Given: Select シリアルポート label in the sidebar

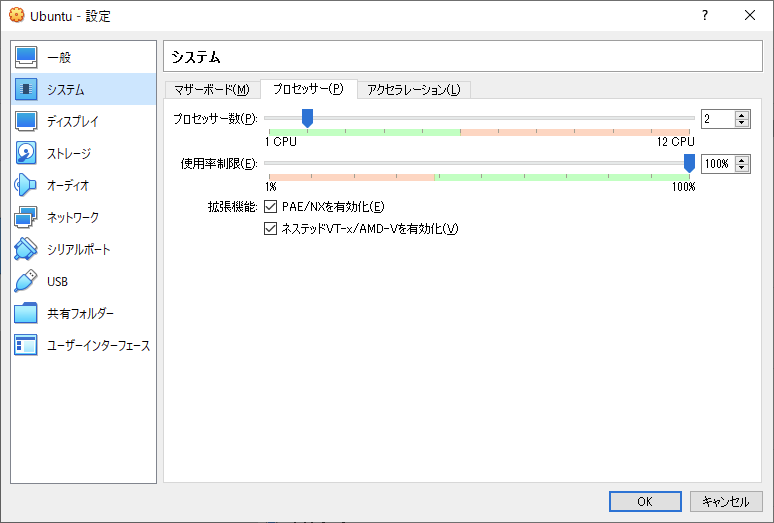Looking at the screenshot, I should pos(78,250).
